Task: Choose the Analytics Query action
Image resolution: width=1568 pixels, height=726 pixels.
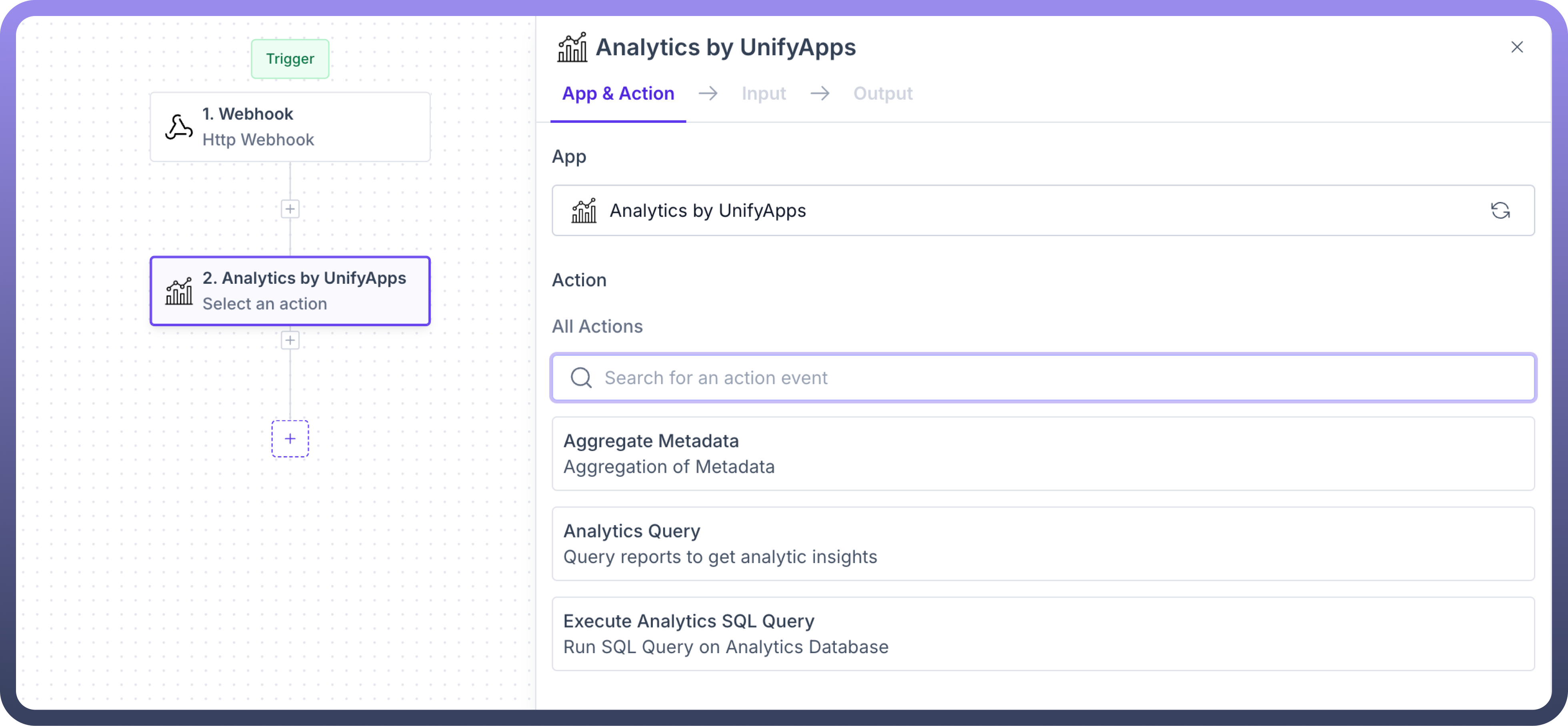Action: coord(1043,544)
